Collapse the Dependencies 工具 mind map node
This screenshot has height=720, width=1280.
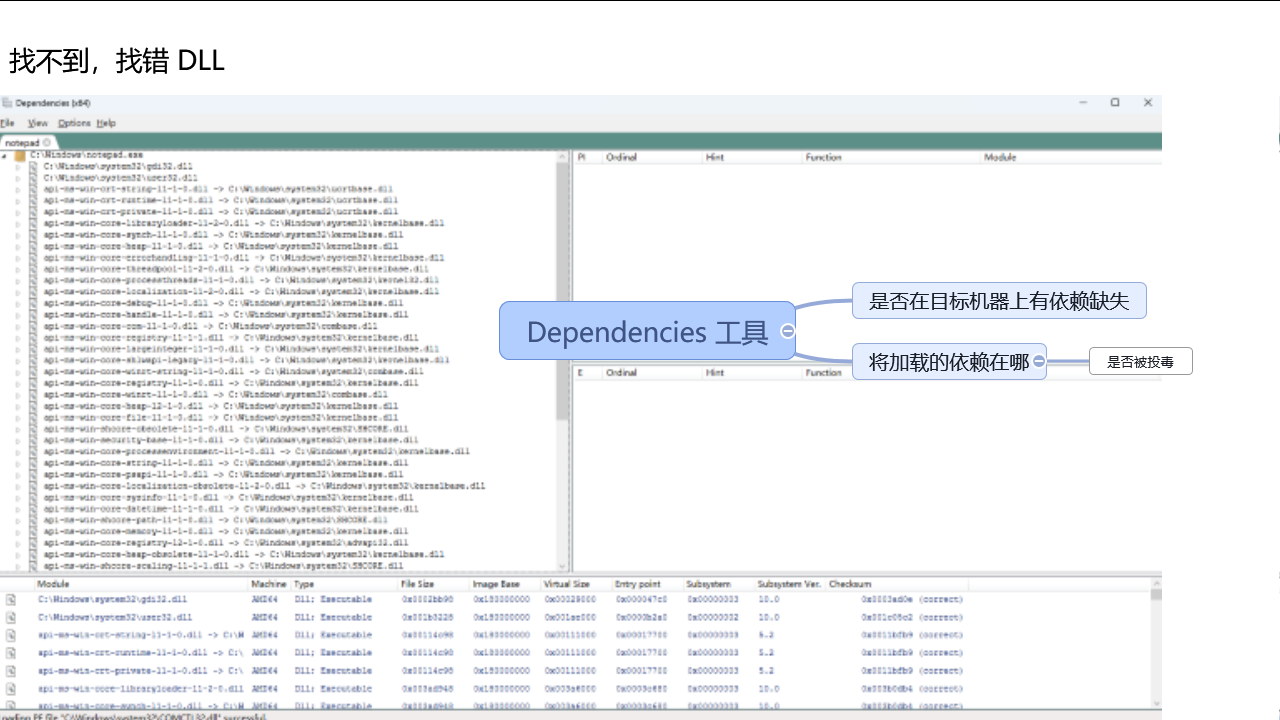[788, 331]
